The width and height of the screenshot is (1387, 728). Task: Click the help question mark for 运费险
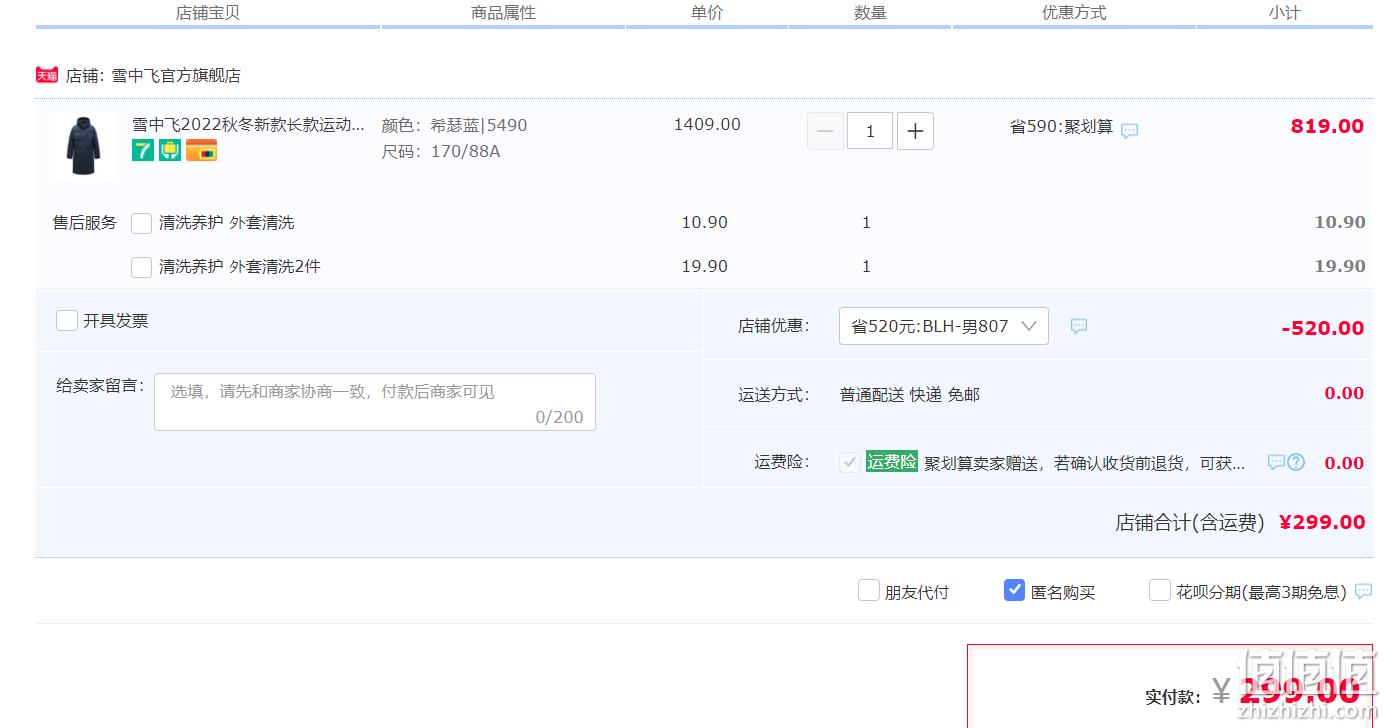tap(1296, 462)
